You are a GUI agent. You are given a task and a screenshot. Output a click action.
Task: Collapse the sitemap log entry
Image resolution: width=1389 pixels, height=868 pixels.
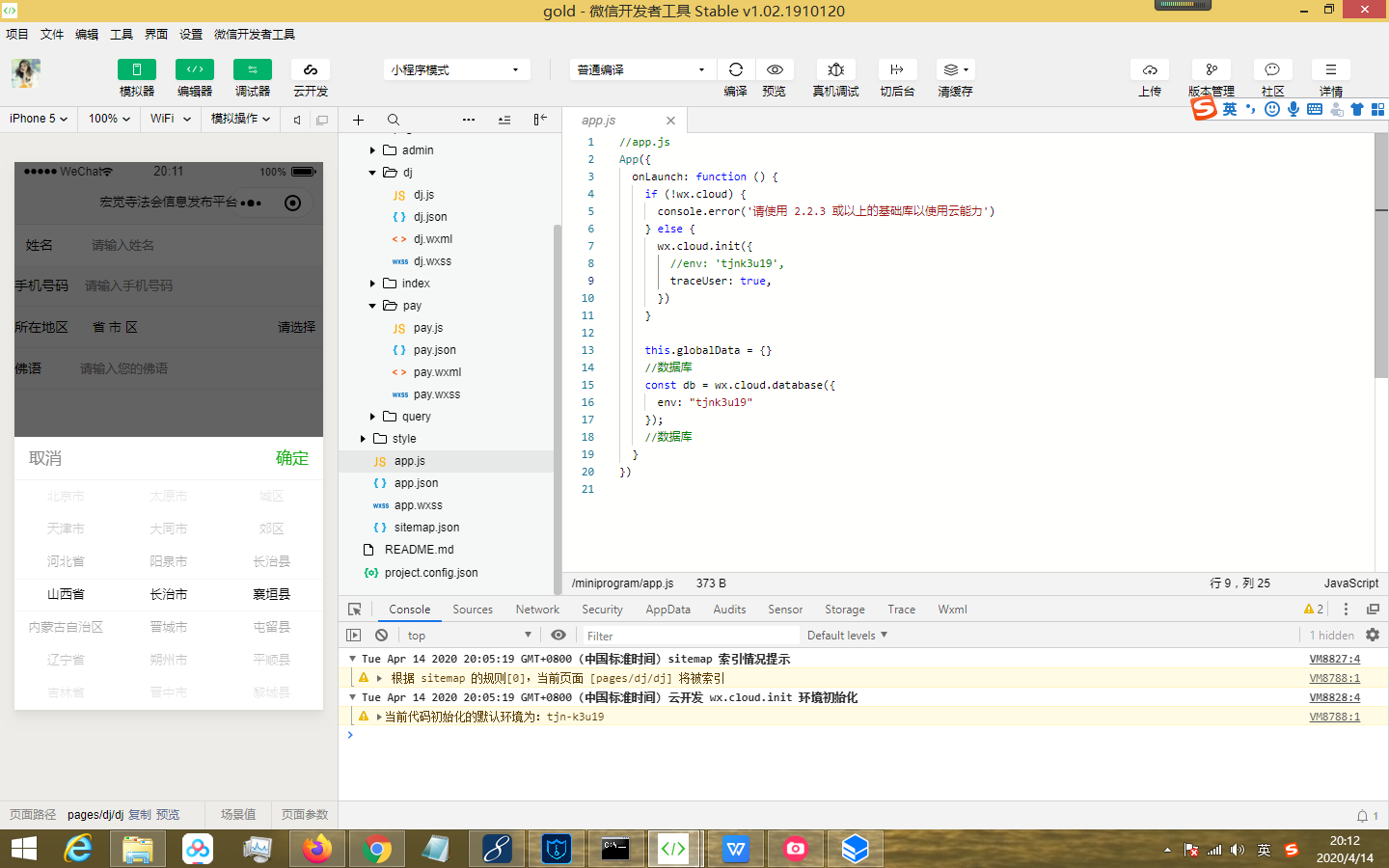pos(352,659)
